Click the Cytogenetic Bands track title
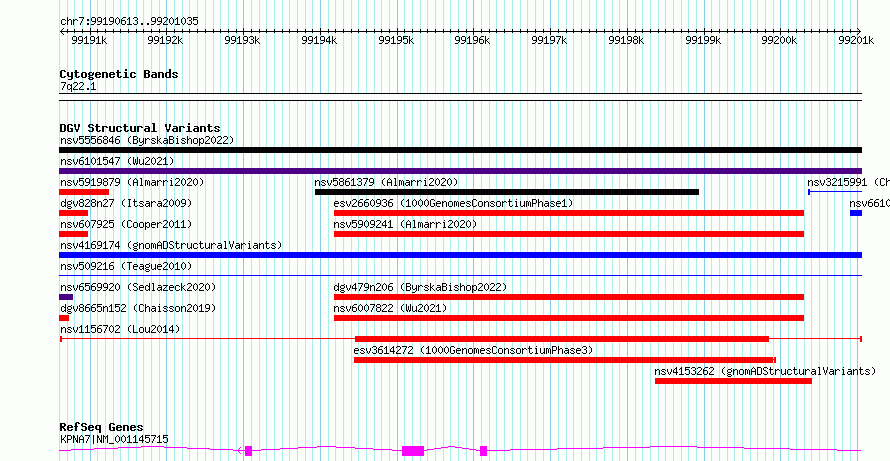Screen dimensions: 890x461 click(x=119, y=74)
